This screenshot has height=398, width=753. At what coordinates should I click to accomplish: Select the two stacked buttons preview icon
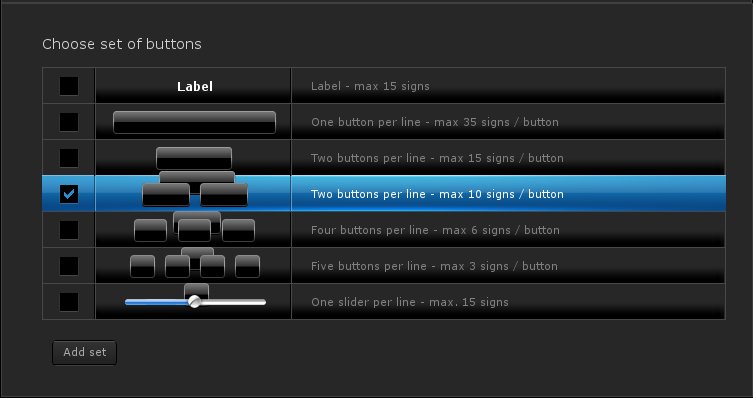pyautogui.click(x=194, y=158)
